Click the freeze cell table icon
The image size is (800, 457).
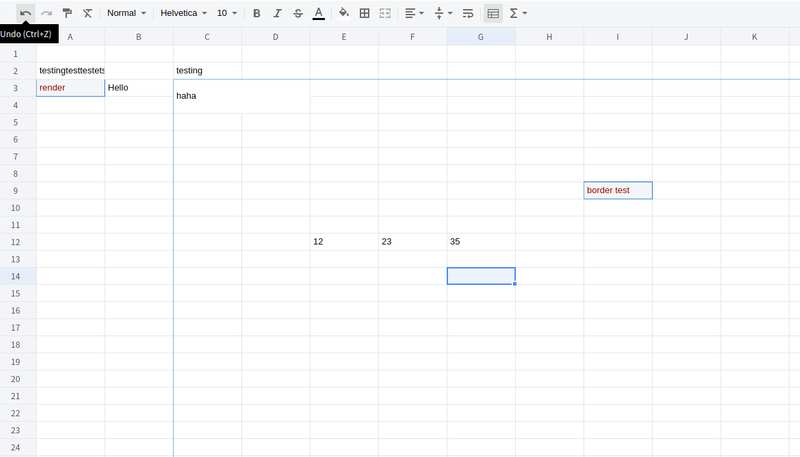coord(493,13)
